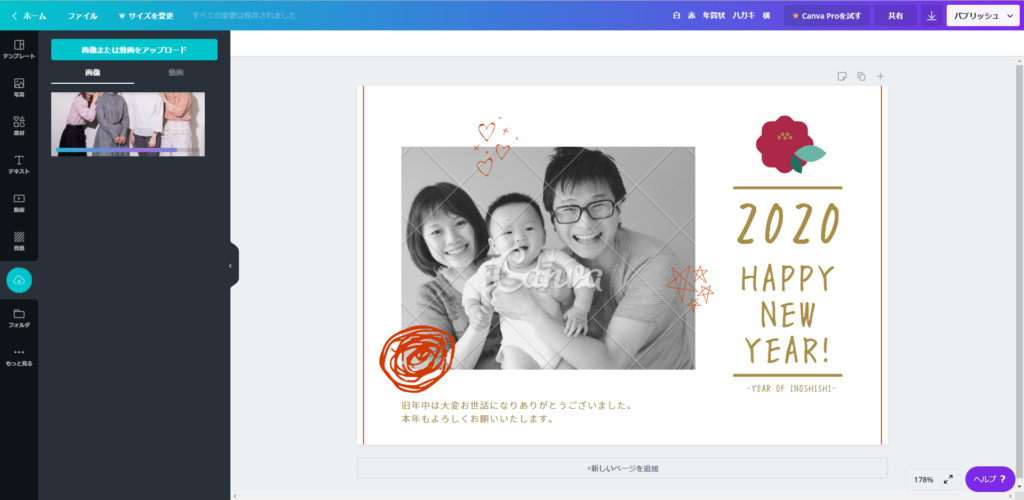This screenshot has height=500, width=1024.
Task: Open the フォルダ folder sidebar icon
Action: [19, 318]
